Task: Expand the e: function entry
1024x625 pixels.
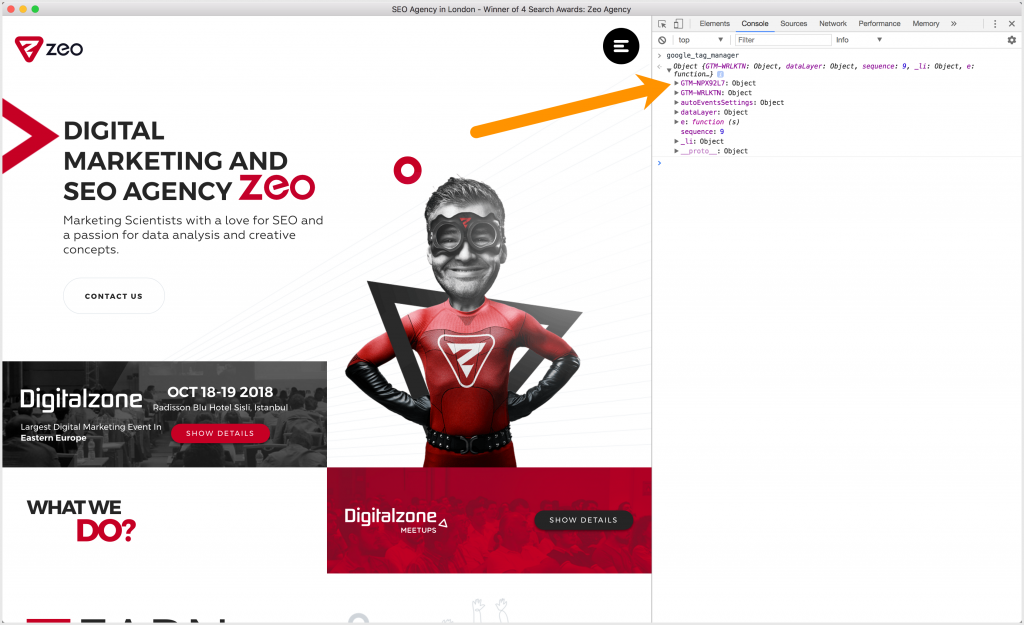Action: pyautogui.click(x=677, y=121)
